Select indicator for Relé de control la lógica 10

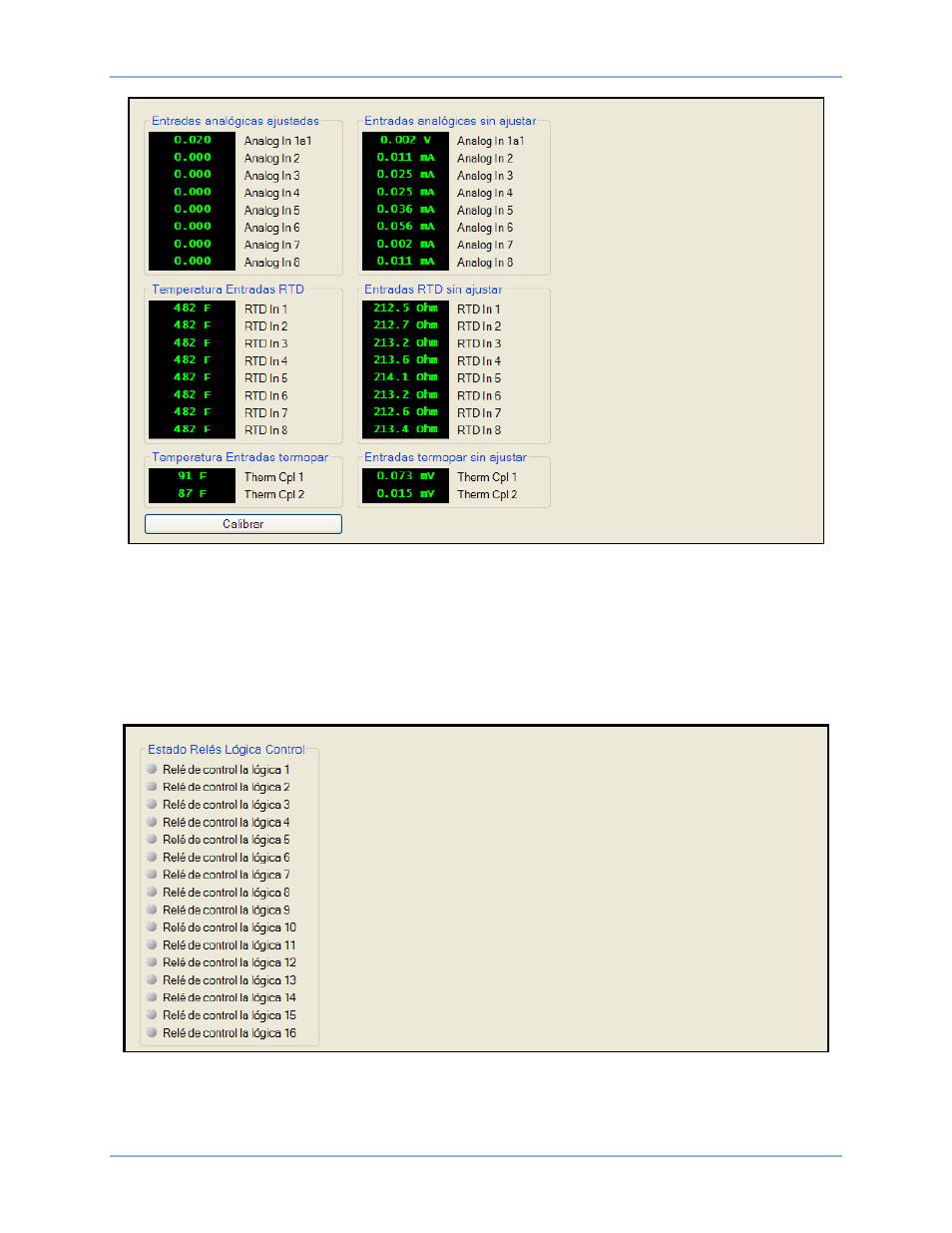coord(152,927)
